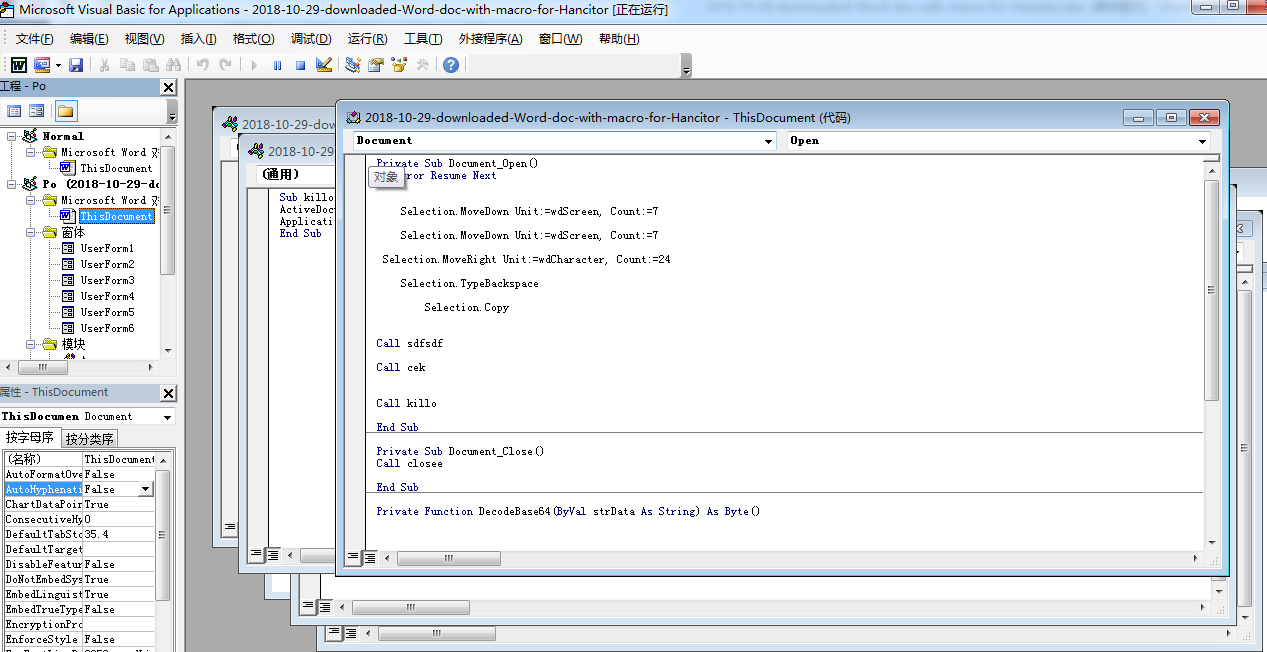Screen dimensions: 1267x652
Task: Click the Toolbox (hammer and wrench) icon
Action: point(423,65)
